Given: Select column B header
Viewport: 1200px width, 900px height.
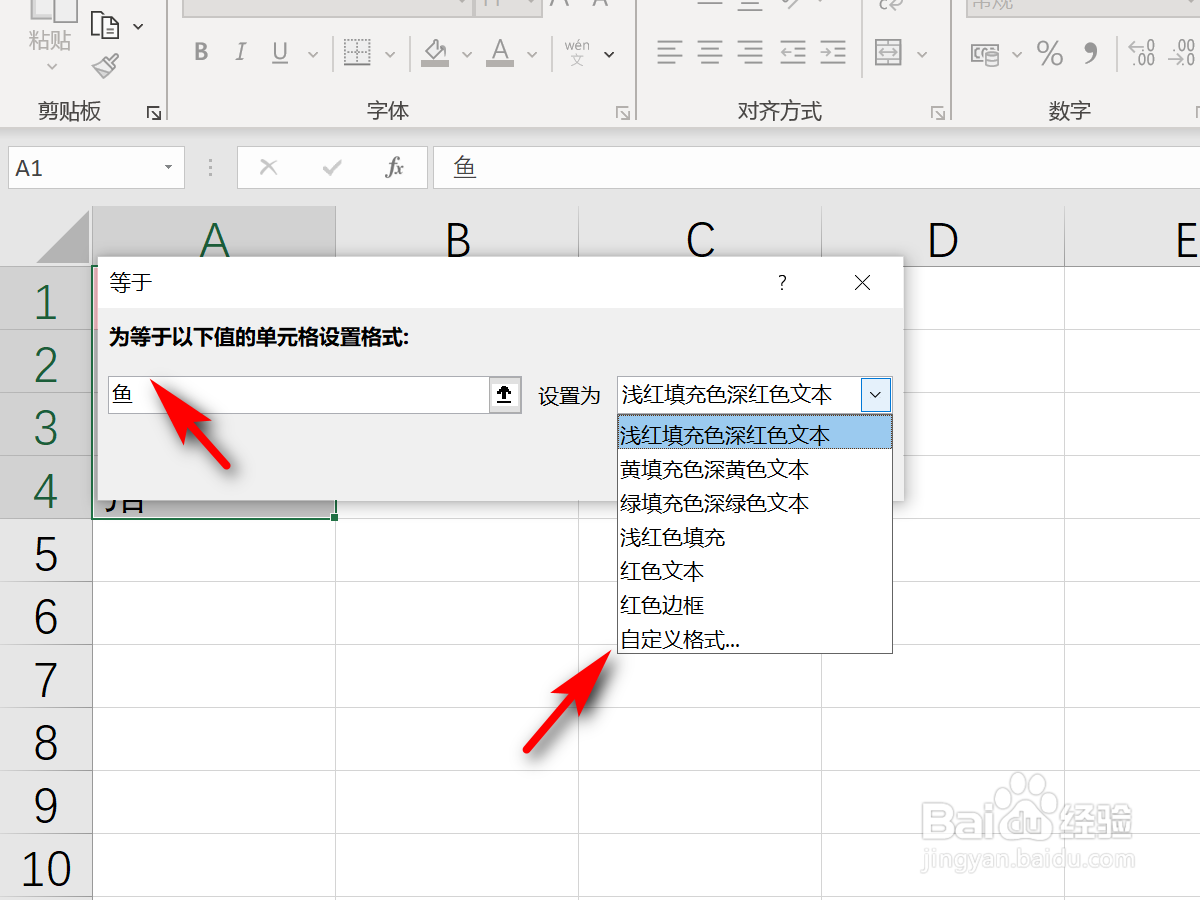Looking at the screenshot, I should [x=457, y=237].
